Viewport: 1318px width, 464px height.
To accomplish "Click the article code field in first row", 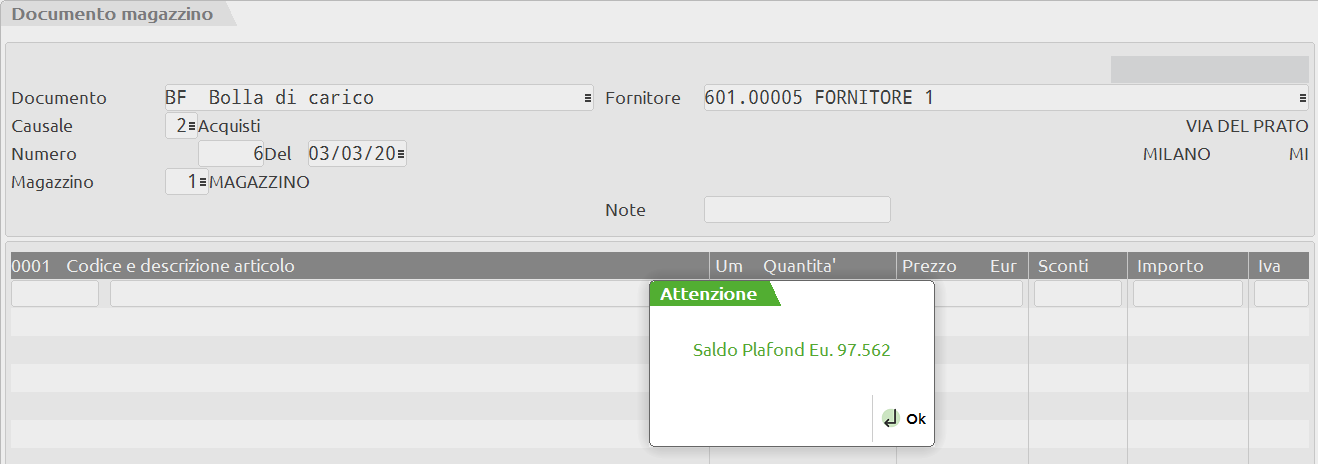I will pyautogui.click(x=55, y=294).
